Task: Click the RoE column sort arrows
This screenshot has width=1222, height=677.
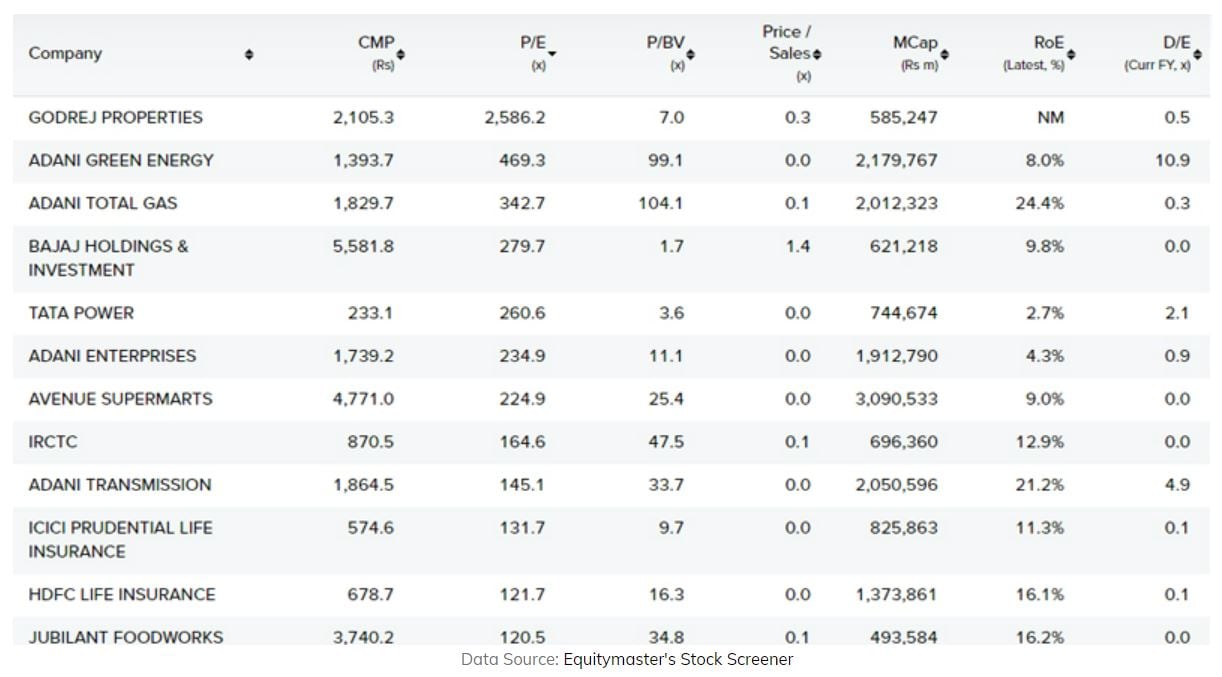Action: pyautogui.click(x=1070, y=54)
